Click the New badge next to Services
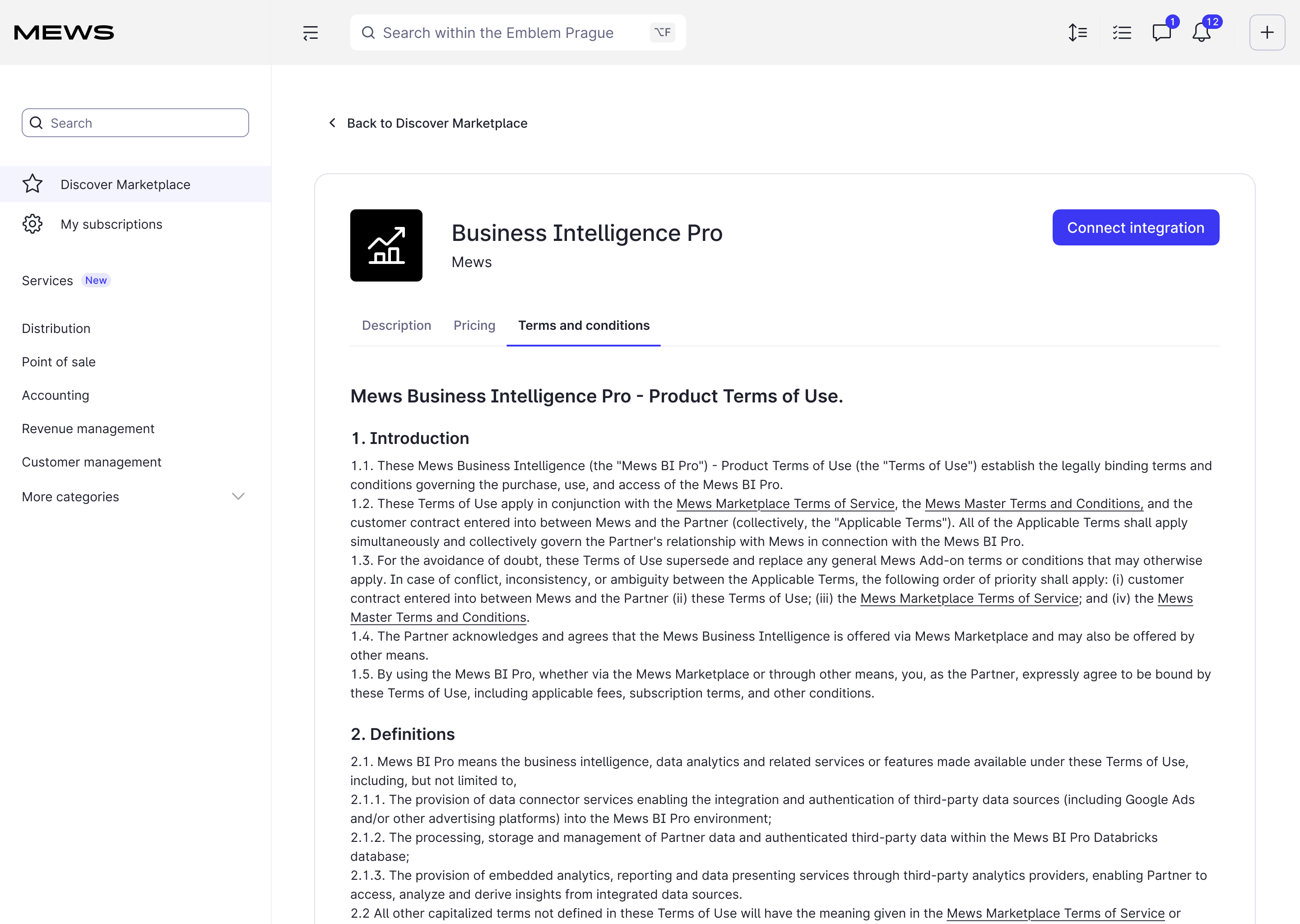Screen dimensions: 1300x924 [96, 281]
